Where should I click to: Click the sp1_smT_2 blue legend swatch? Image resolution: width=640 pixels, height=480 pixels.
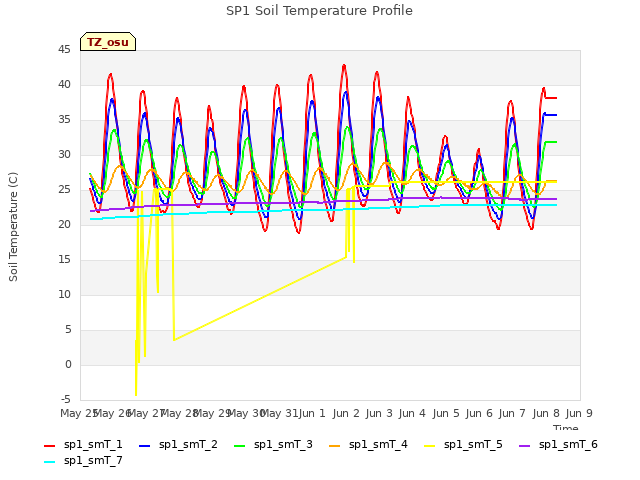(144, 446)
